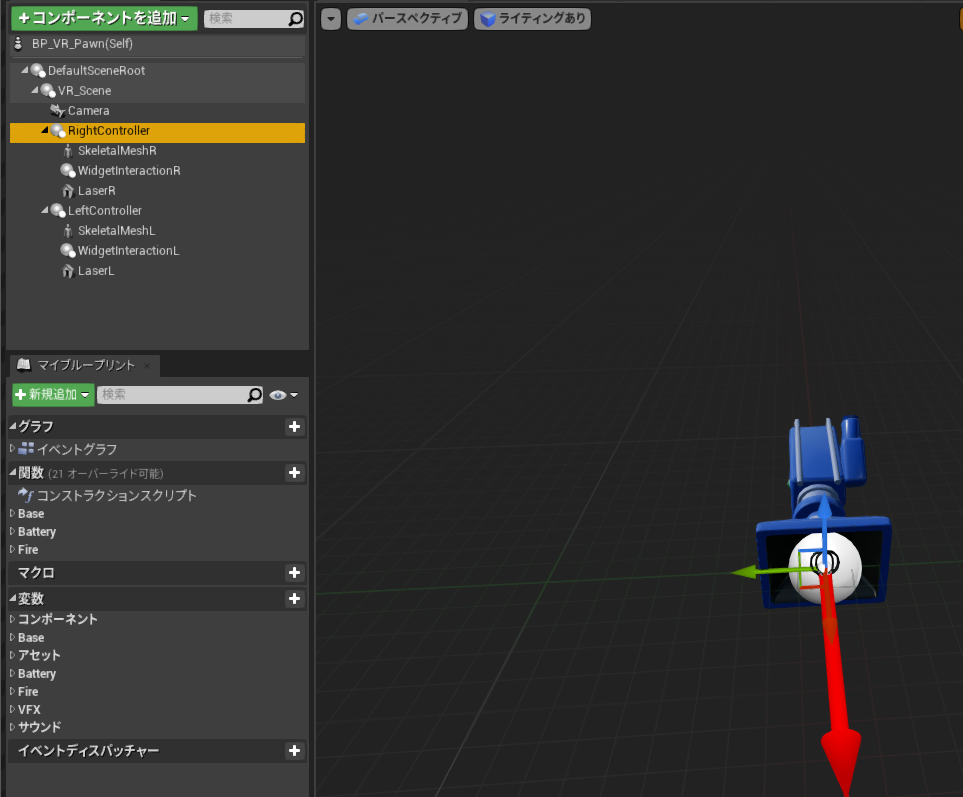This screenshot has height=797, width=963.
Task: Switch to the My Blueprint (マイブループリント) tab
Action: pos(85,365)
